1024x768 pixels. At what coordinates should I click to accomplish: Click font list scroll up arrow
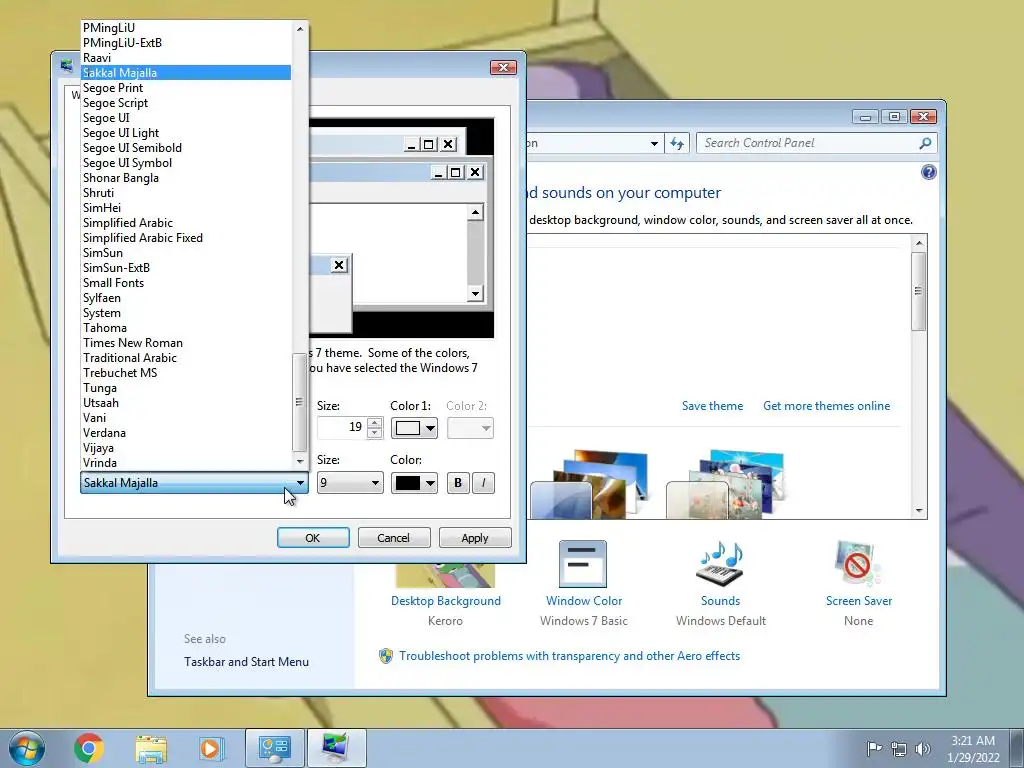300,29
